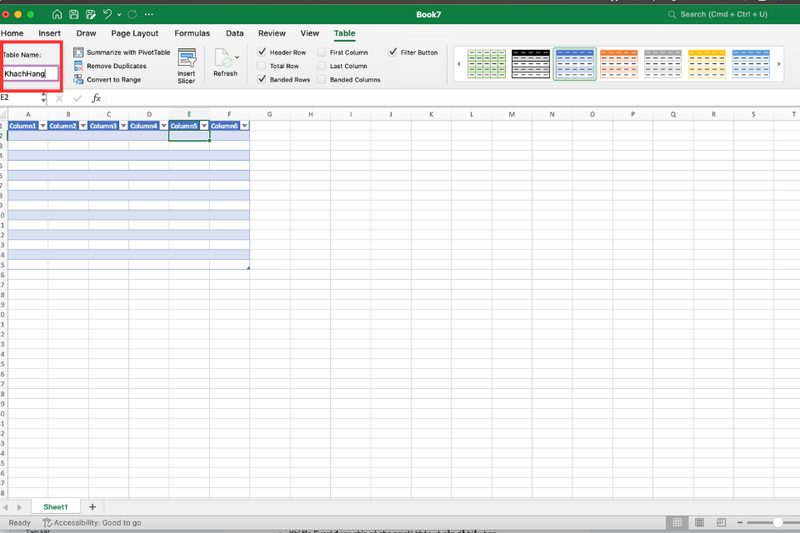Switch to Page Break Preview icon
800x533 pixels.
721,522
